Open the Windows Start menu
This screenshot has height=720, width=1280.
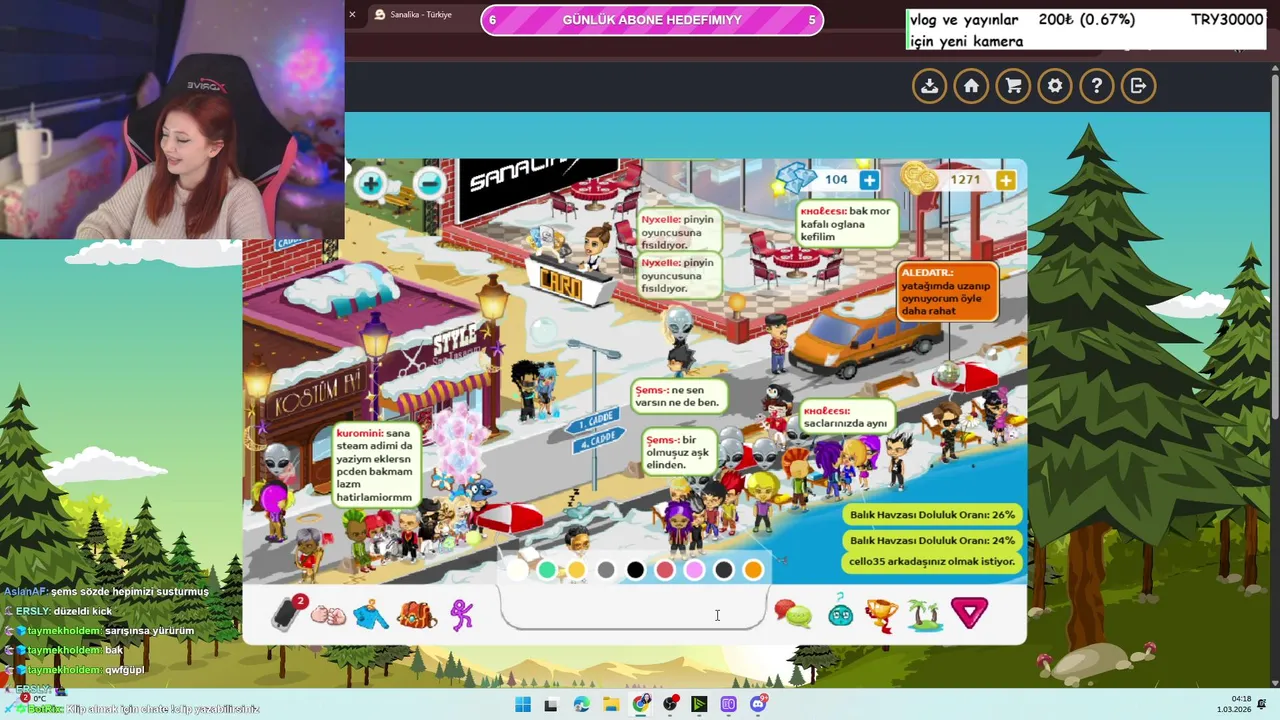coord(522,705)
